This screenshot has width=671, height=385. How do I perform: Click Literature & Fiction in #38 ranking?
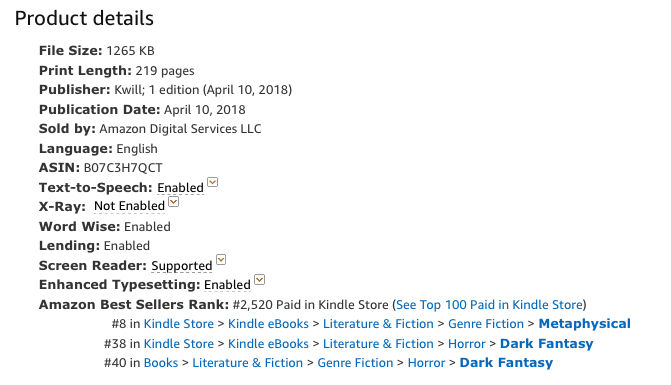click(378, 344)
